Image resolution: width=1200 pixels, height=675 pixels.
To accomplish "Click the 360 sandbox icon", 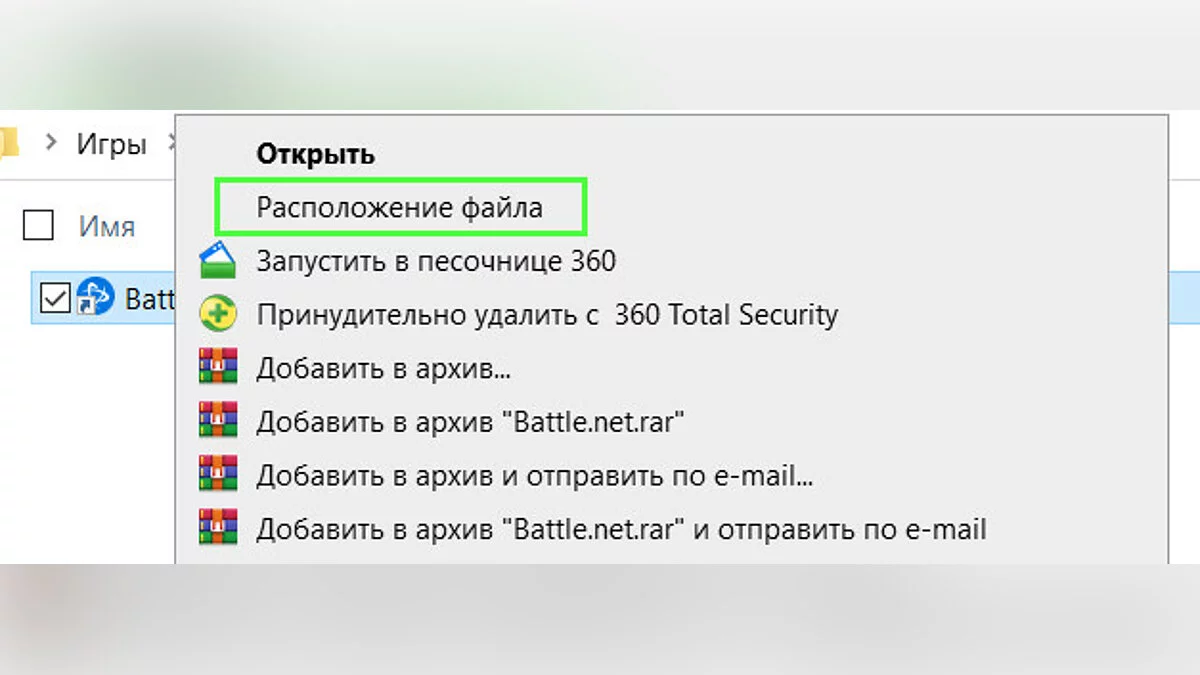I will click(218, 262).
